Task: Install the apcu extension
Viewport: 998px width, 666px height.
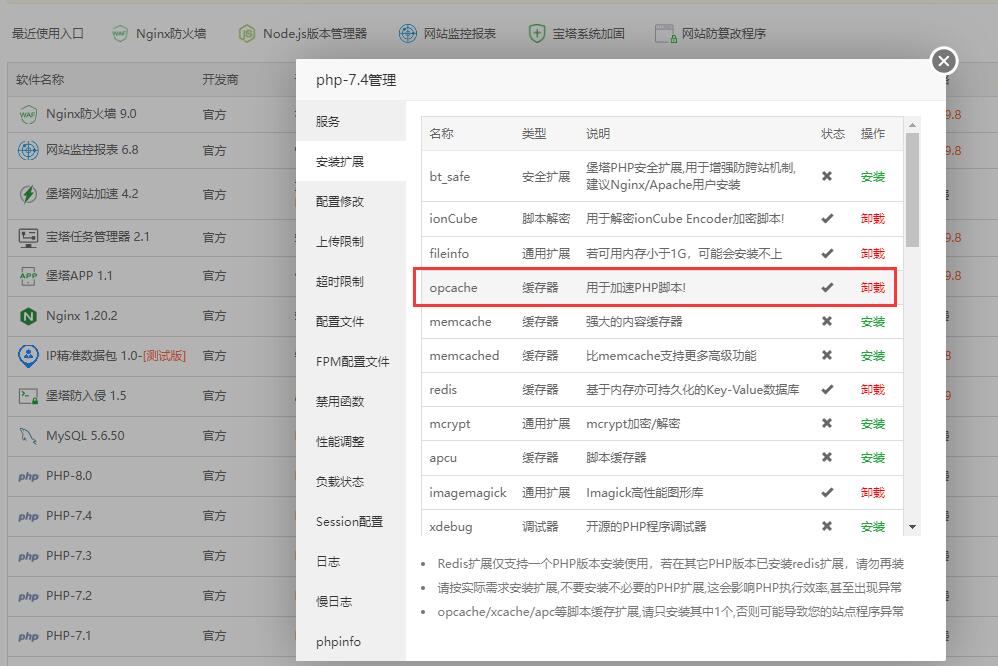Action: 873,458
